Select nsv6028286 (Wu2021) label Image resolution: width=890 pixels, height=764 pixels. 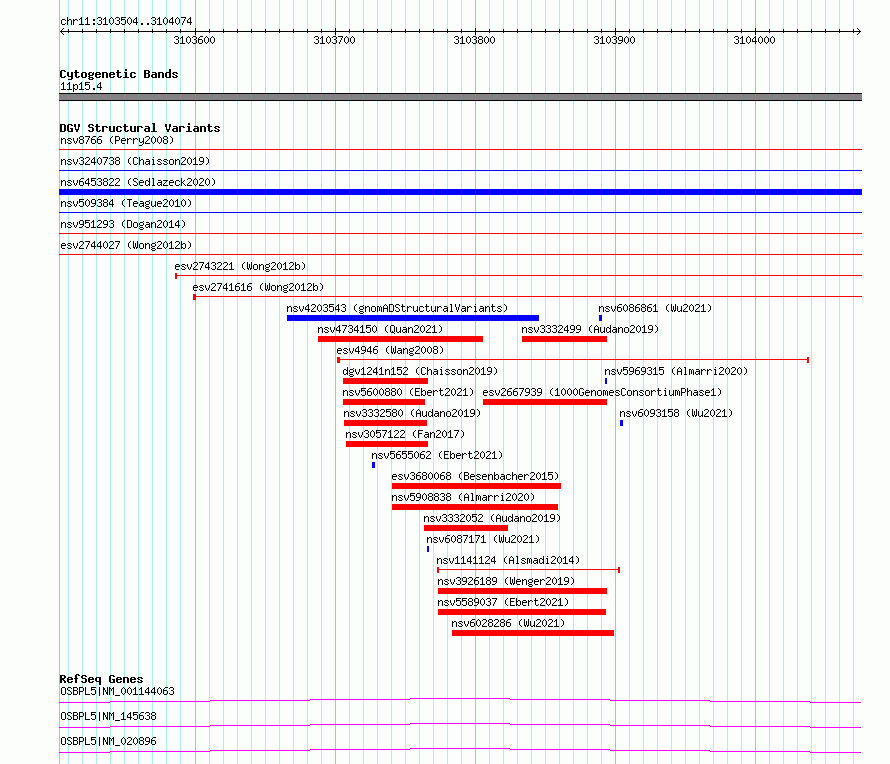click(x=508, y=623)
